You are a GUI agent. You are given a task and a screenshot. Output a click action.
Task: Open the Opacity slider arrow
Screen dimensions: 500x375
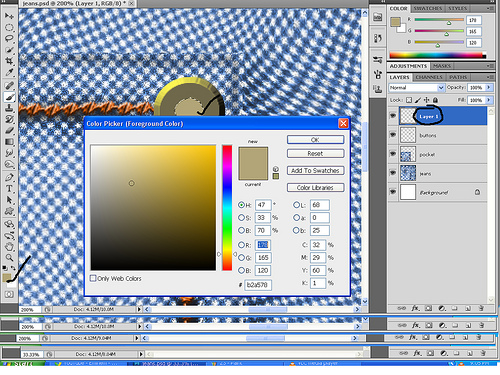tap(489, 87)
